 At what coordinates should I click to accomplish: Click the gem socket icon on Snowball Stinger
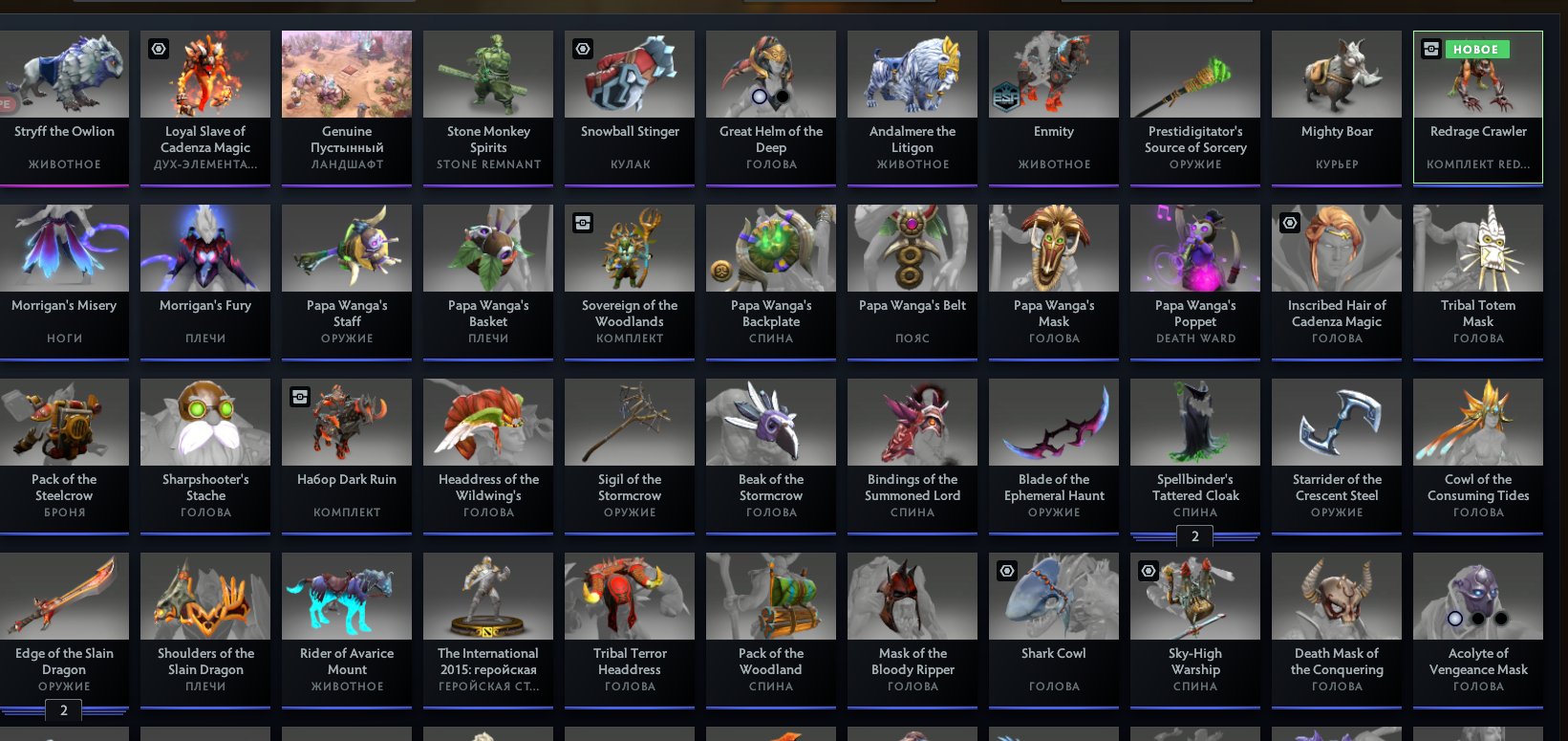tap(583, 48)
